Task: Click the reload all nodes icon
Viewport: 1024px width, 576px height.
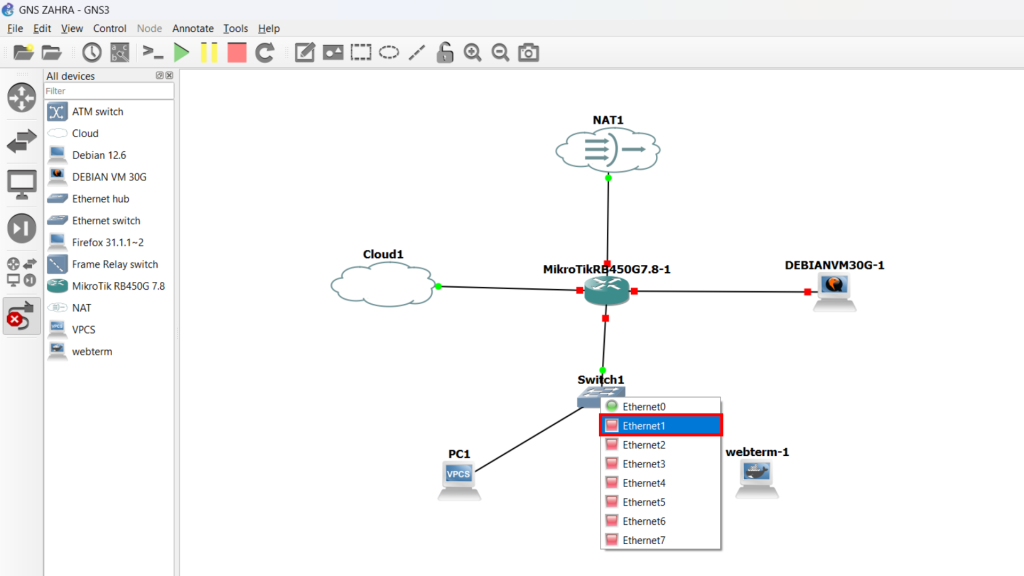Action: point(264,53)
